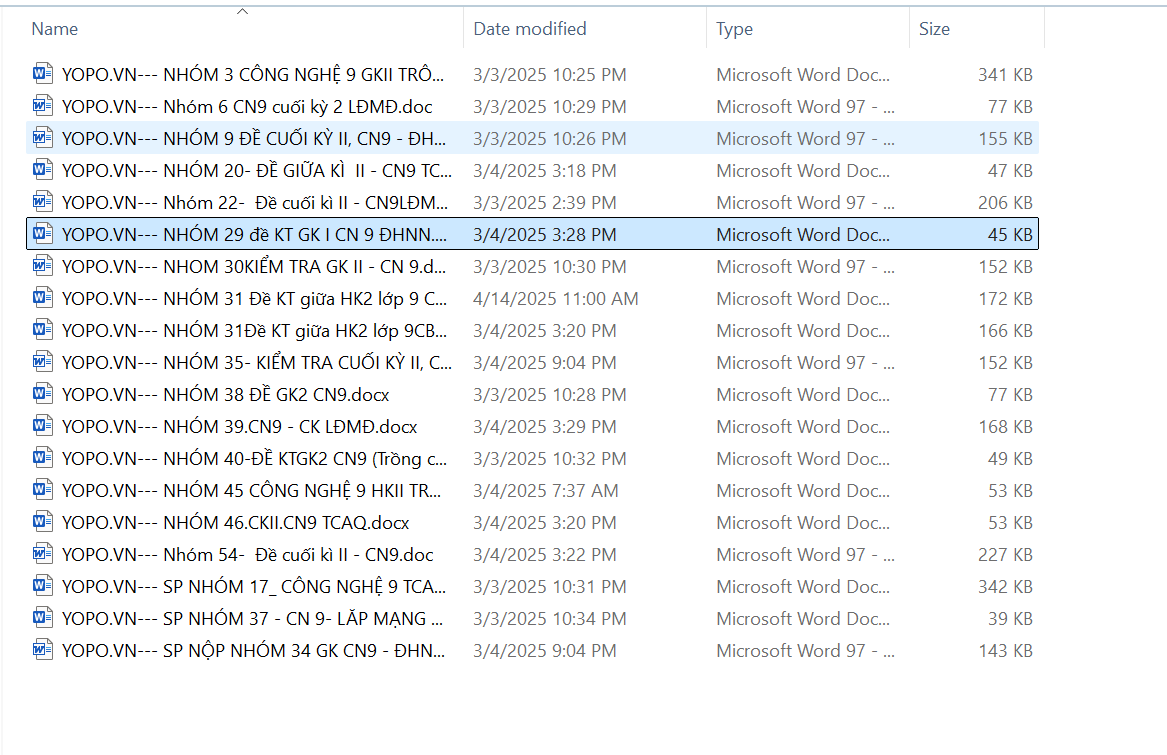
Task: Select file NHÓM 35- KIỂM TRA CUỐI KỲ II
Action: click(x=256, y=363)
